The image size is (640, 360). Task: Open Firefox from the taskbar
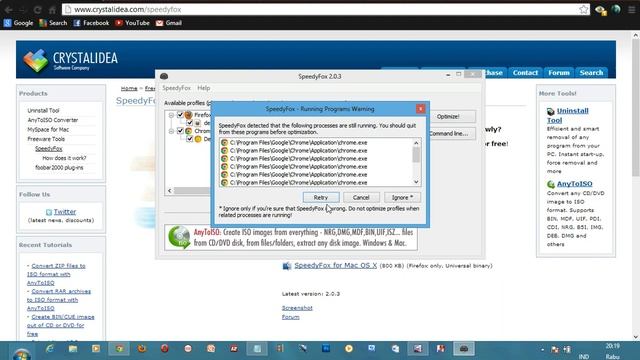[142, 349]
